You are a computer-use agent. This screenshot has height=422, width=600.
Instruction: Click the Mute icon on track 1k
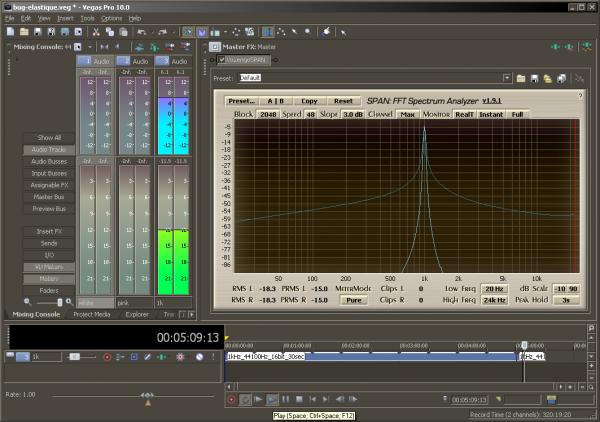(199, 357)
